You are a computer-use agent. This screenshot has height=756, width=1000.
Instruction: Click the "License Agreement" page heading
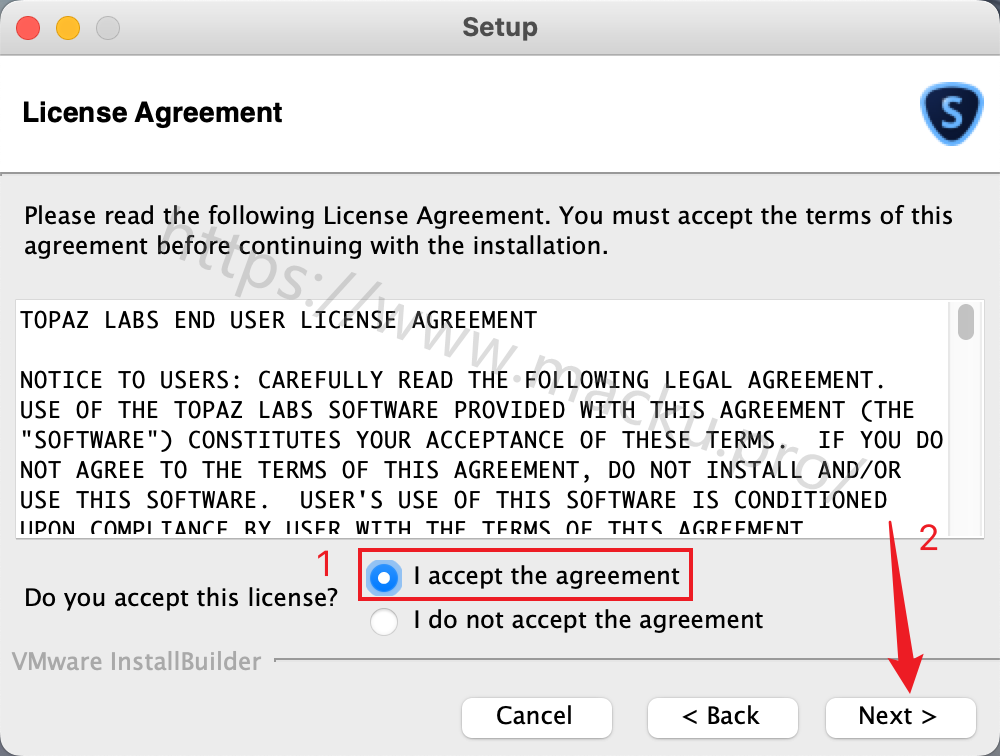coord(152,113)
